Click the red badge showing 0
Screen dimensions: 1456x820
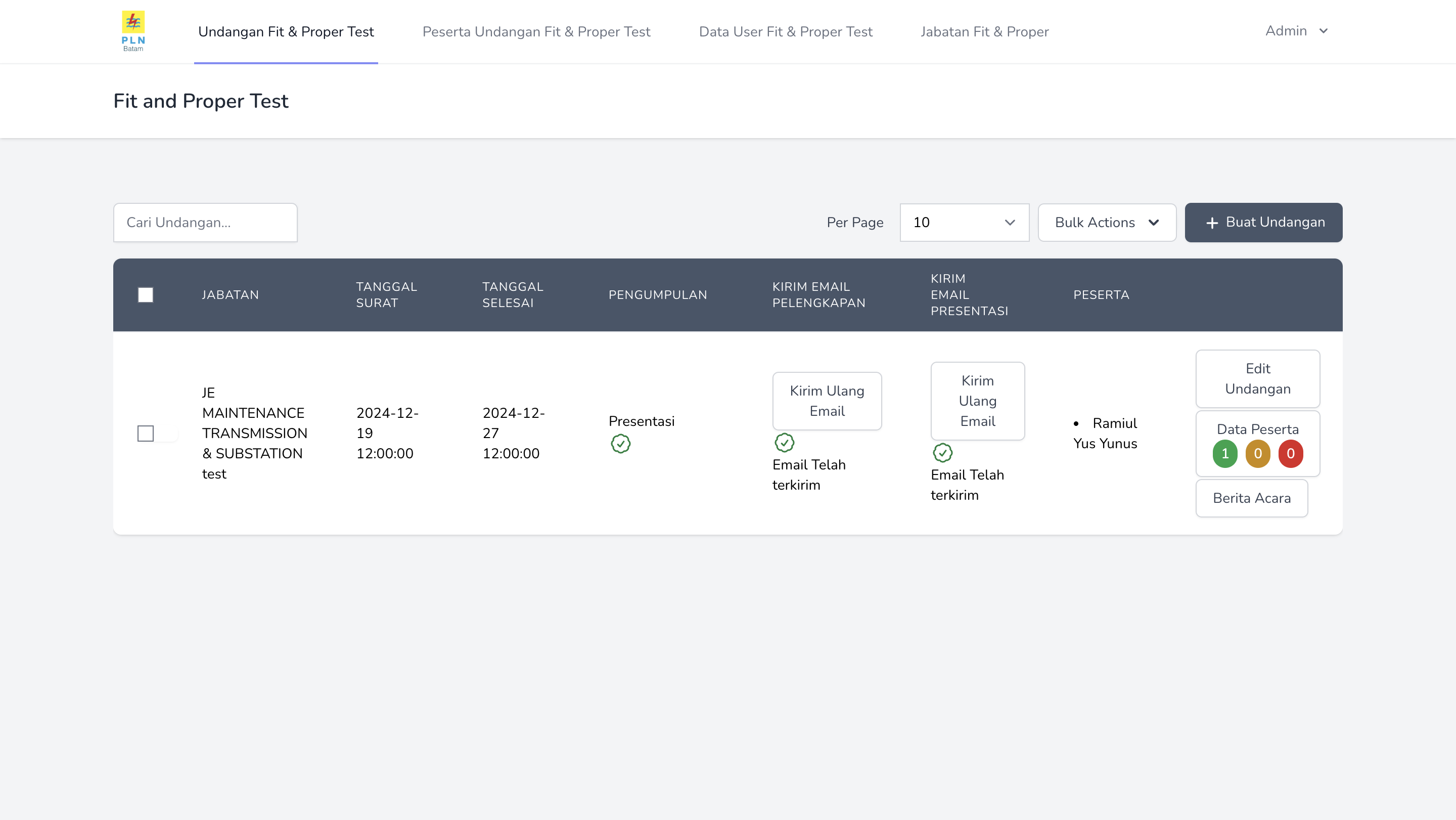pyautogui.click(x=1290, y=454)
